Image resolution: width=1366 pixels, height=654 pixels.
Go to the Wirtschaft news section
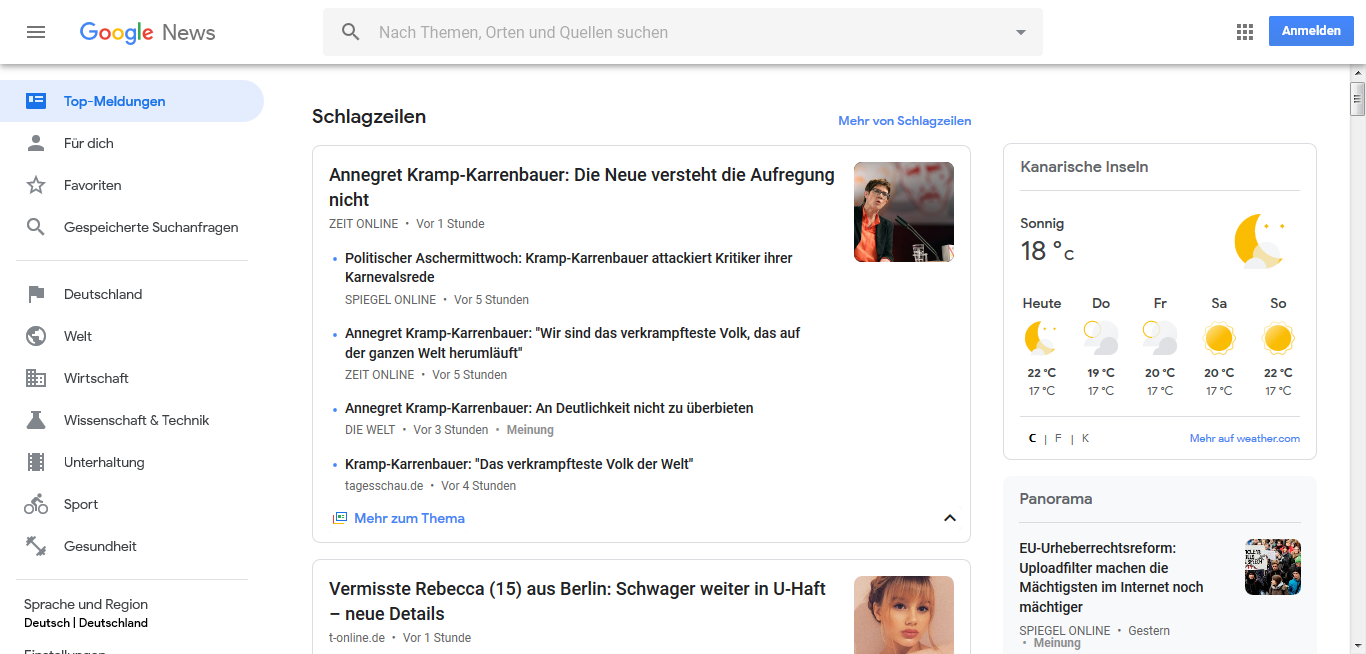coord(132,378)
